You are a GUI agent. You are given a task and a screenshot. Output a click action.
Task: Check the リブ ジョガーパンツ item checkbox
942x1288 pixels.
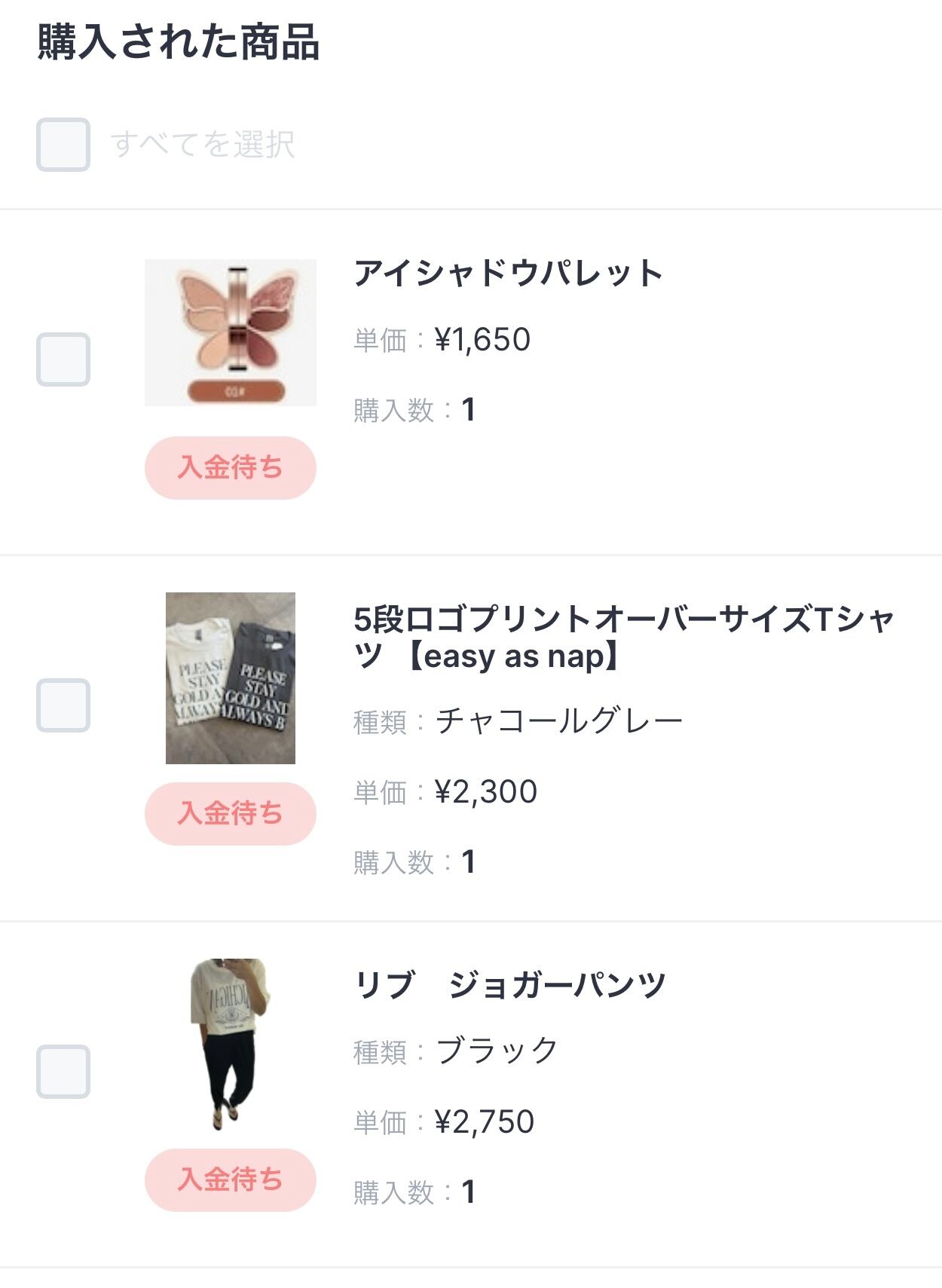(63, 1072)
